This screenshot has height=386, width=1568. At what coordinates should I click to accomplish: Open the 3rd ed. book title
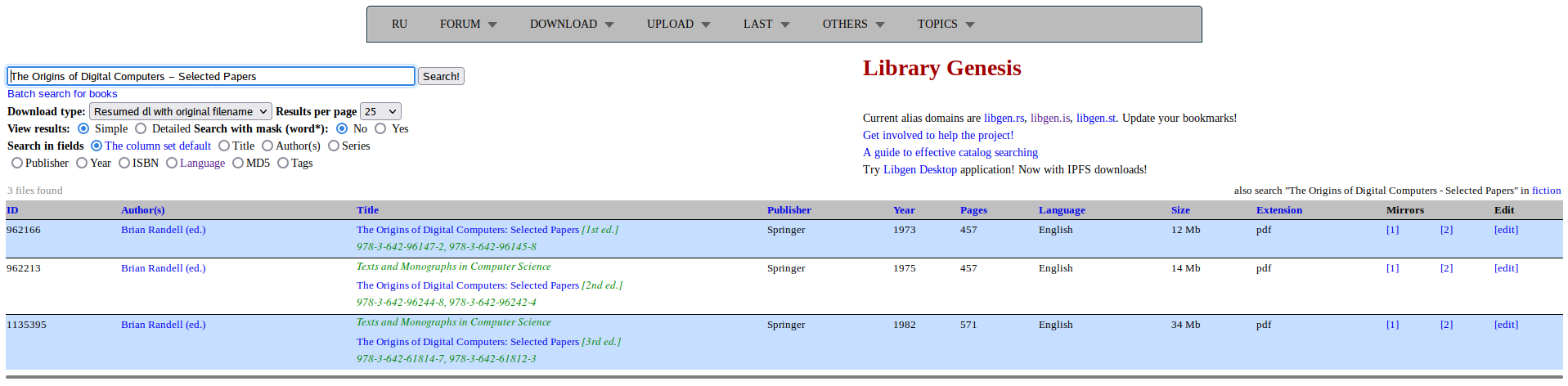tap(488, 342)
